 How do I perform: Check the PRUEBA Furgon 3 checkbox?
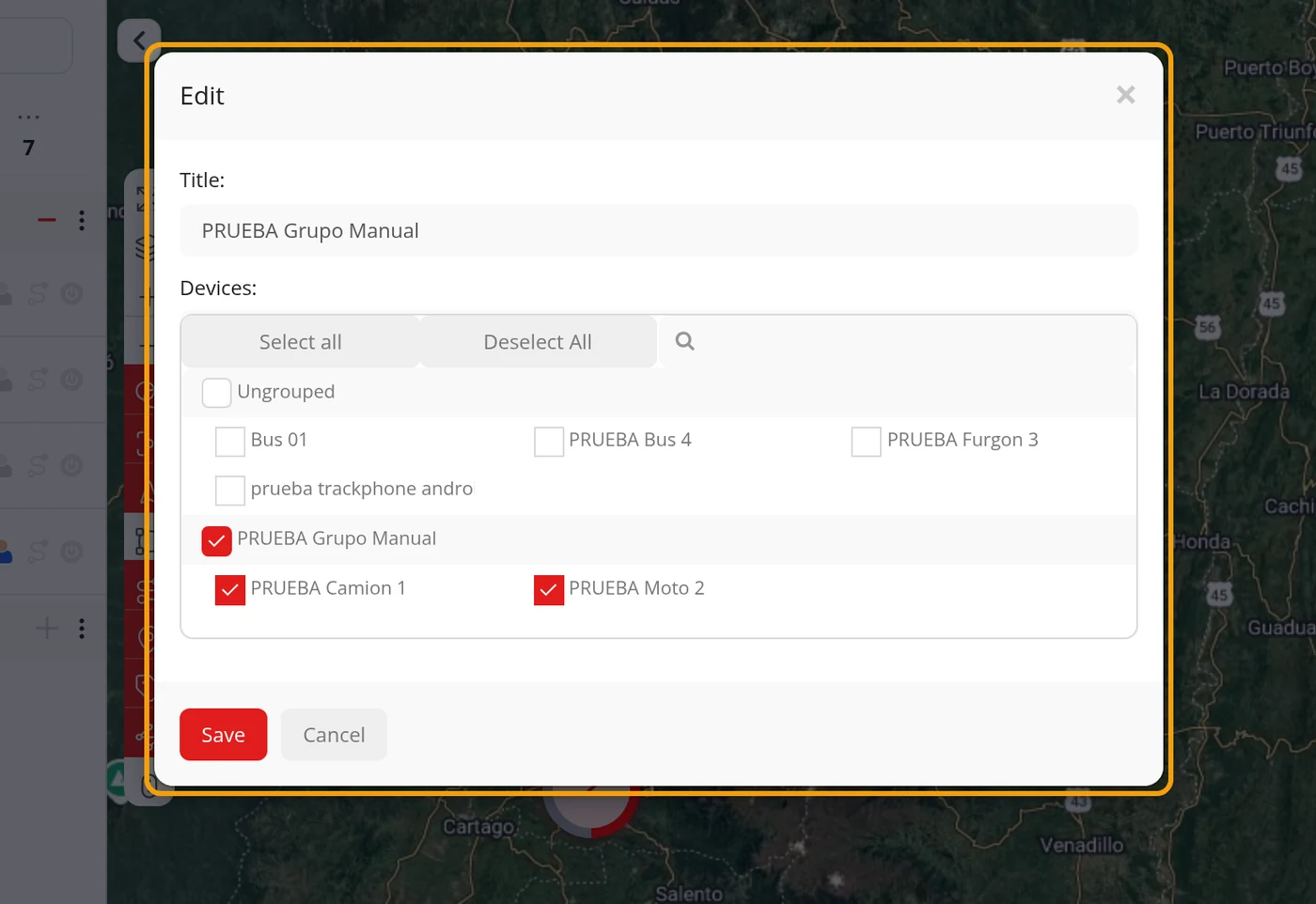[866, 441]
